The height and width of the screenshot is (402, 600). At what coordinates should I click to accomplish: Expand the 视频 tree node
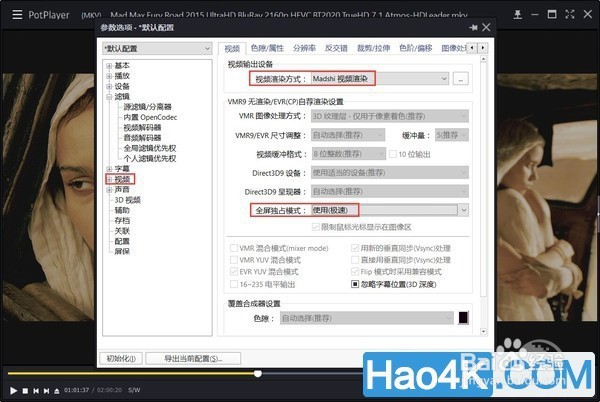(x=109, y=179)
